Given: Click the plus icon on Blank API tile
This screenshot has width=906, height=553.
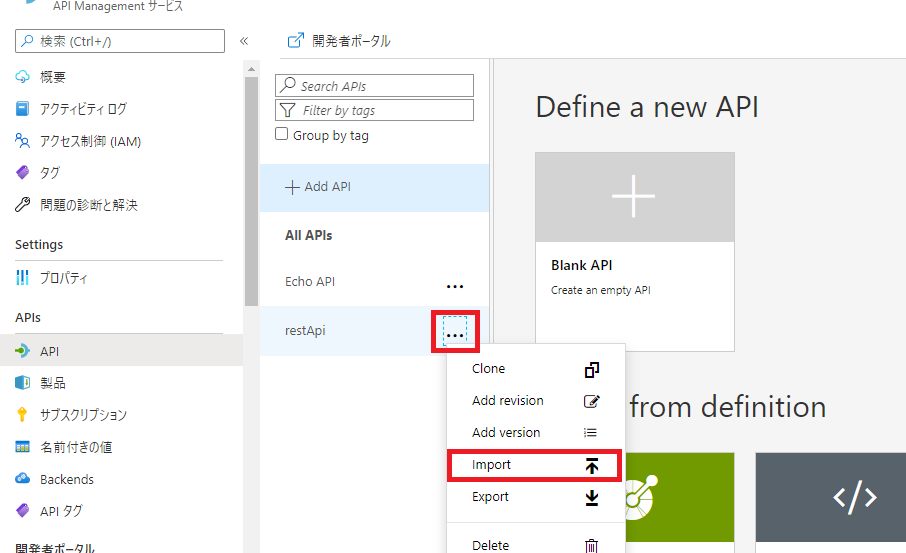Looking at the screenshot, I should (634, 196).
